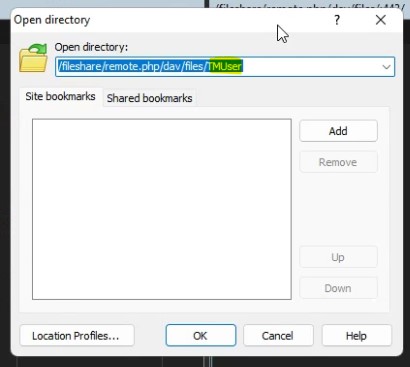Image resolution: width=410 pixels, height=367 pixels.
Task: Click the Open directory title bar text
Action: 52,20
